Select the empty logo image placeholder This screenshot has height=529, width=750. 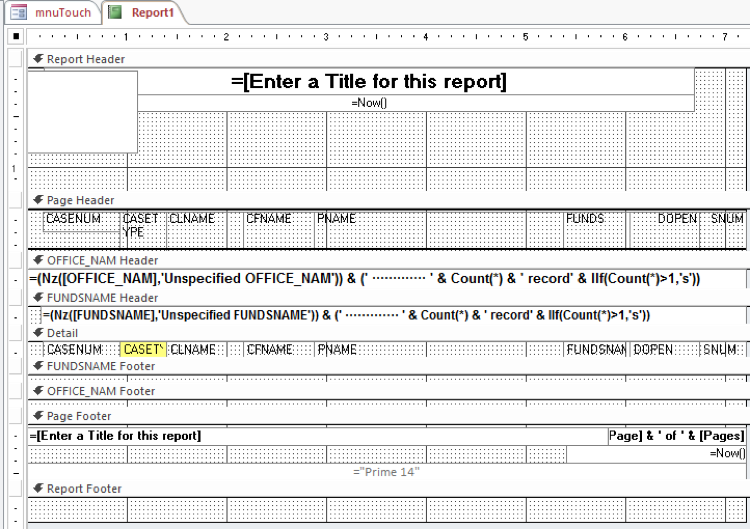82,111
